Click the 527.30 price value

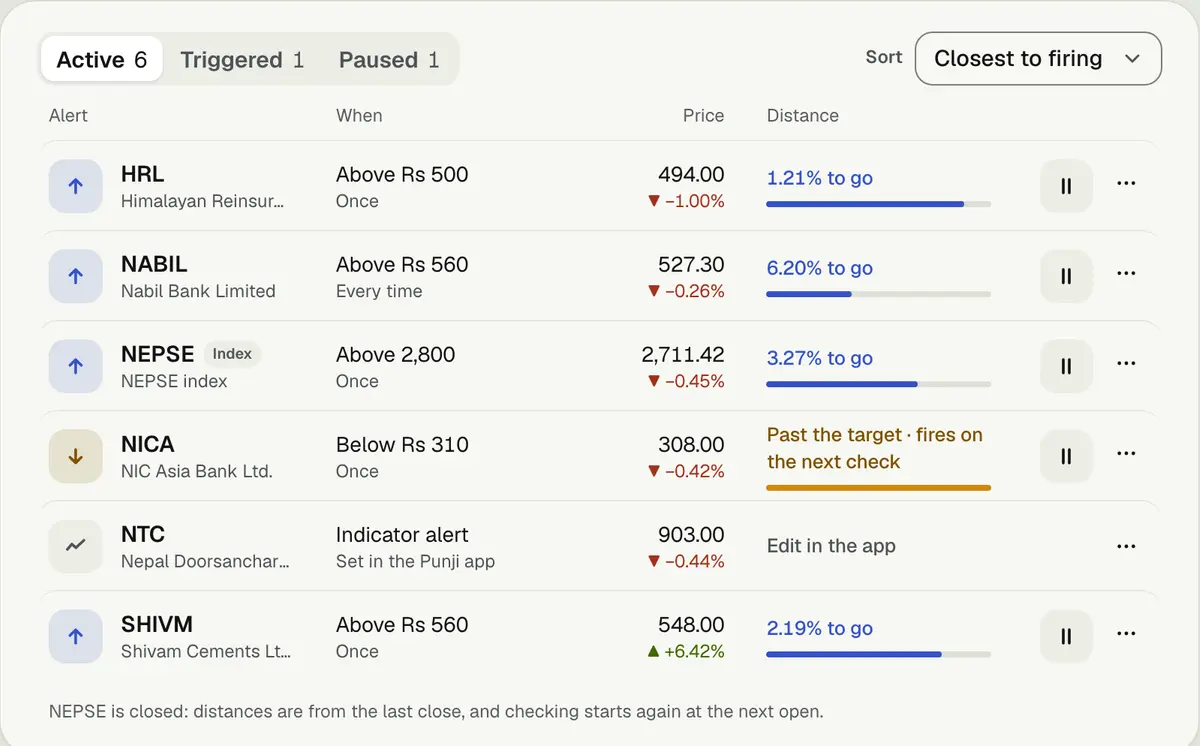[x=691, y=265]
